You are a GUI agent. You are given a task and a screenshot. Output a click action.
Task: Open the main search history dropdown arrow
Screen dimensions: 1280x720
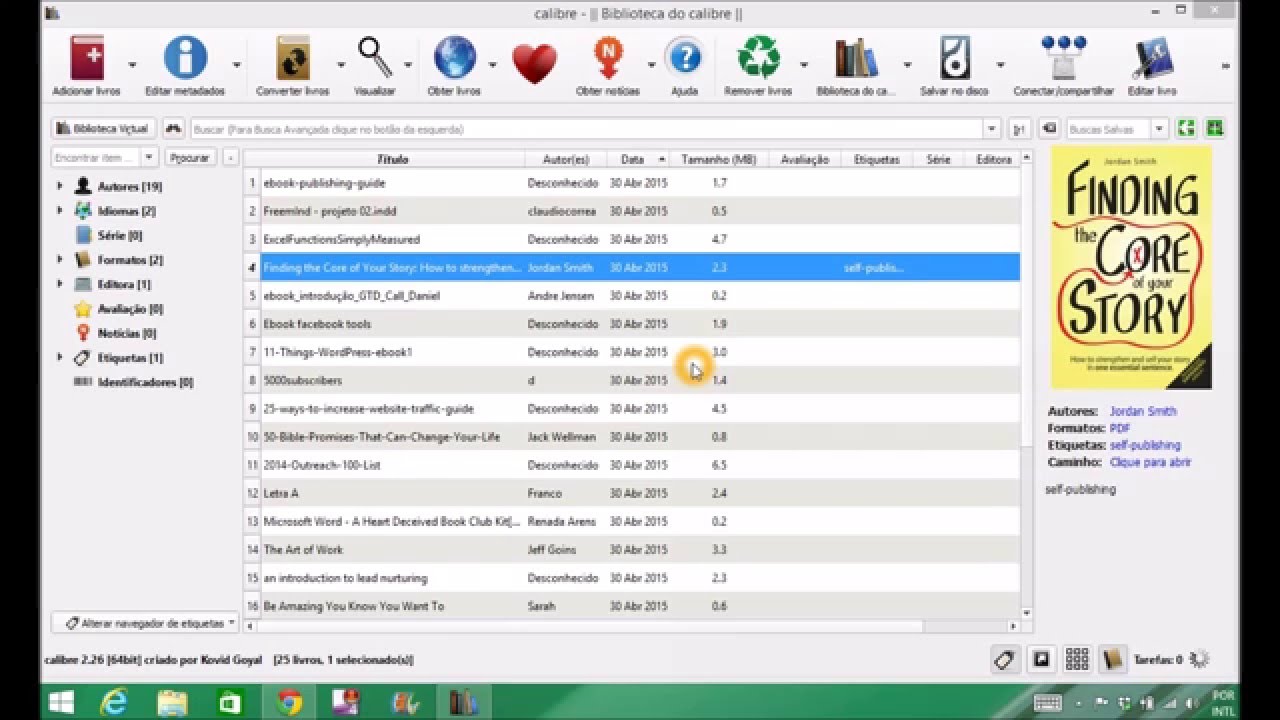tap(992, 129)
